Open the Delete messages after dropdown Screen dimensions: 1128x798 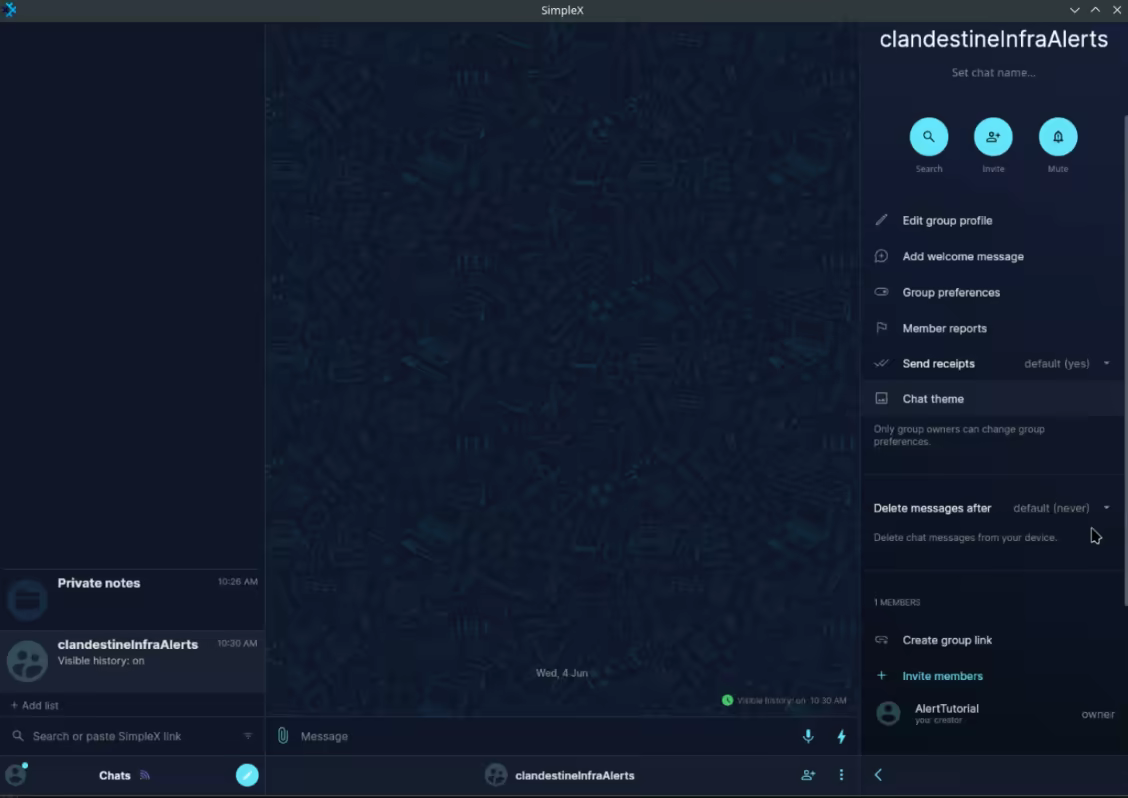click(x=1061, y=508)
